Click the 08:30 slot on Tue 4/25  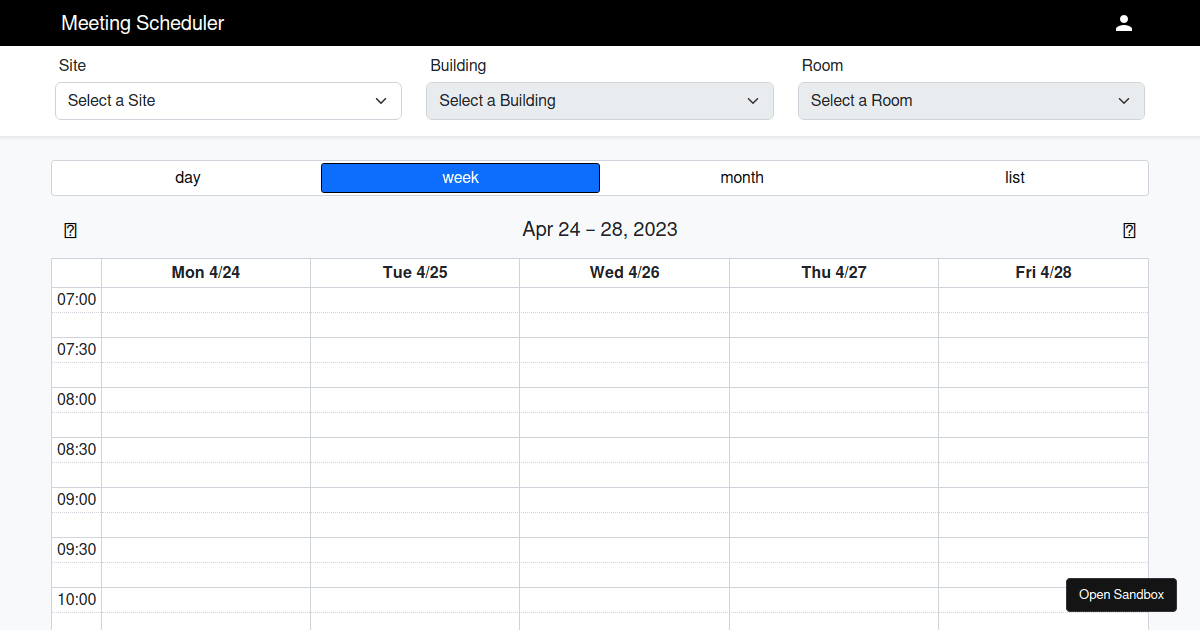tap(415, 450)
